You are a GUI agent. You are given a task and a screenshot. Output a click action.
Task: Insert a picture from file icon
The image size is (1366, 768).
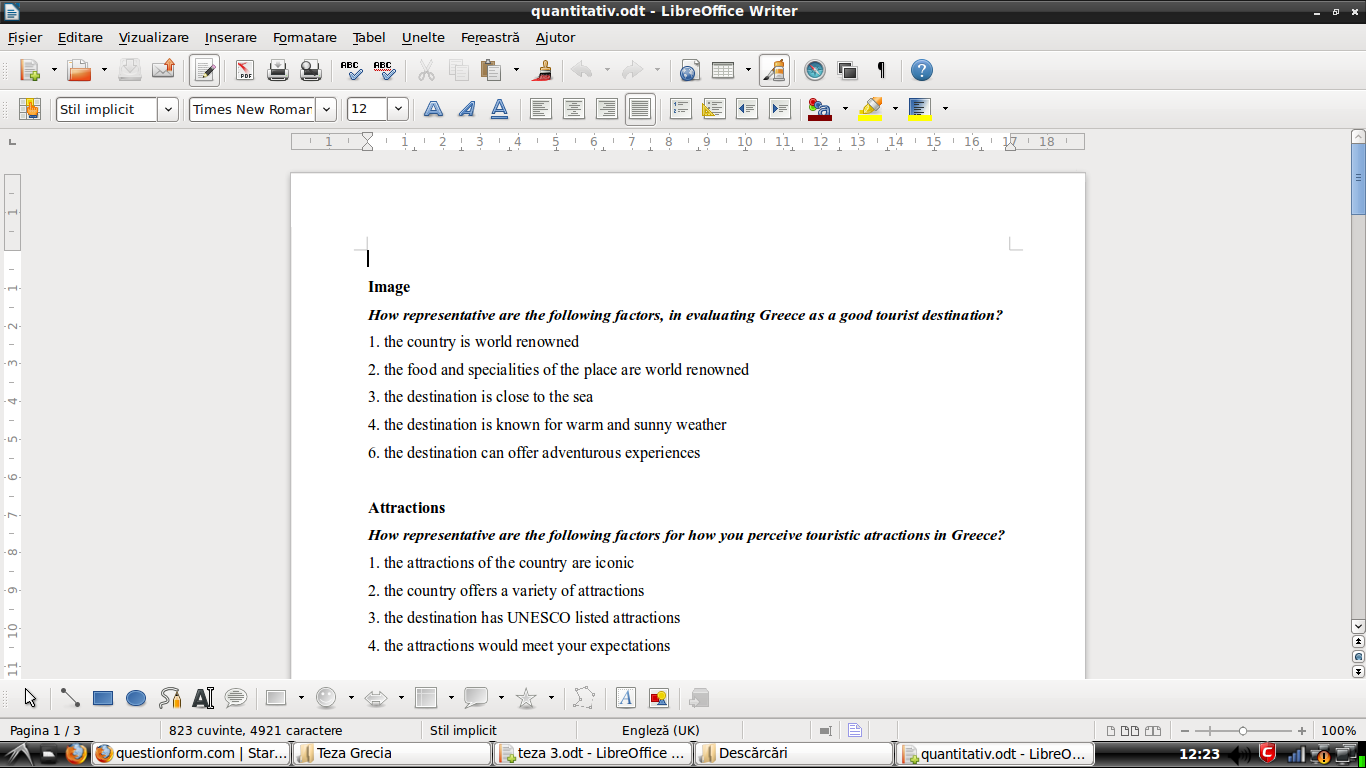click(x=658, y=698)
